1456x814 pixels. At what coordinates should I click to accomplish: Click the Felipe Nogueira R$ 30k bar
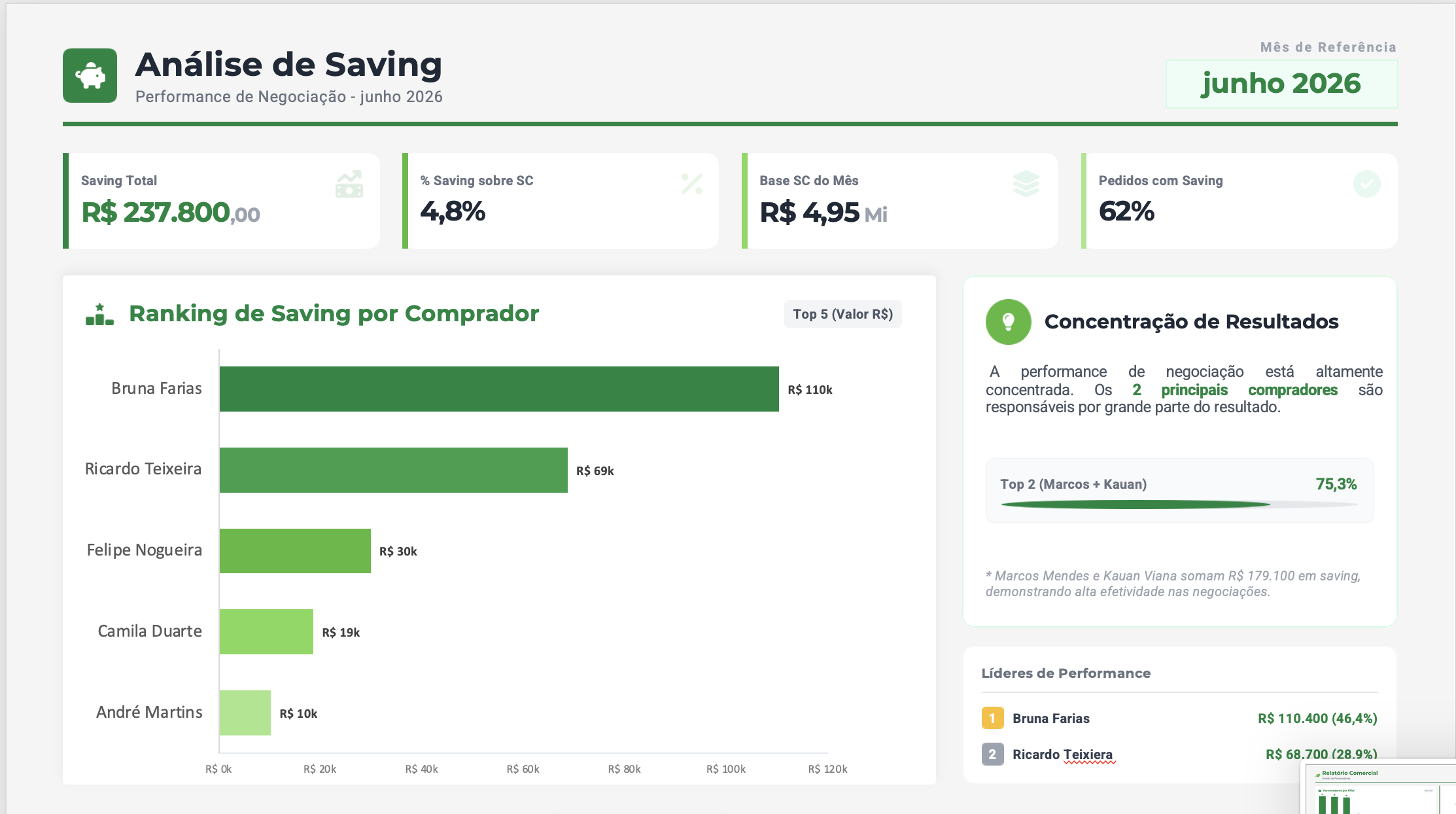click(295, 551)
